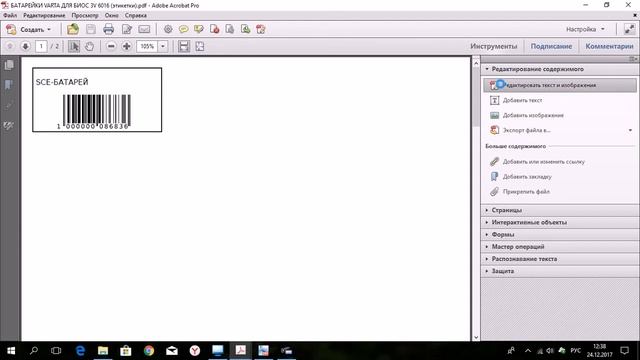Screen dimensions: 640x360
Task: Expand the Мастер операций section
Action: [x=559, y=247]
